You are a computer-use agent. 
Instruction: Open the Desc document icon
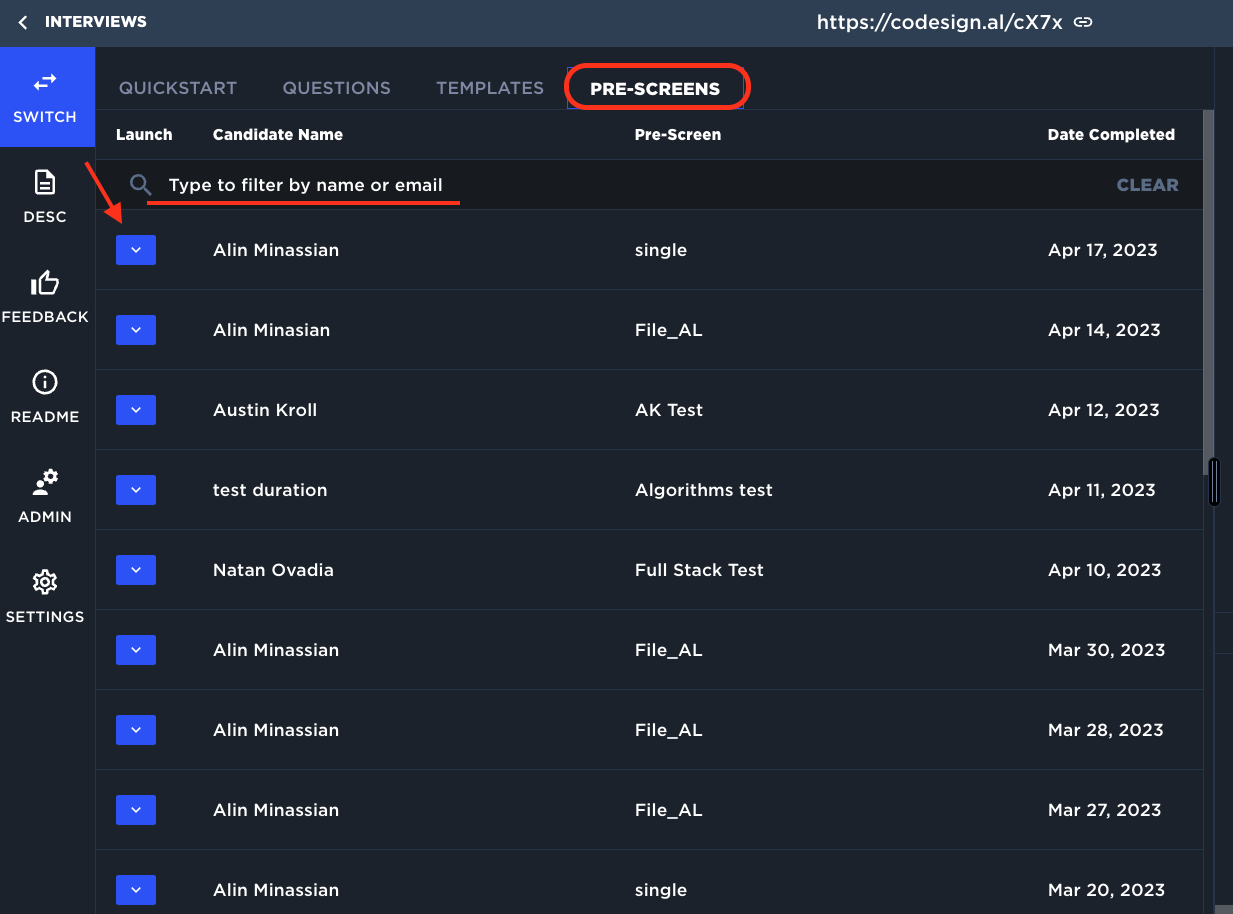pyautogui.click(x=45, y=183)
